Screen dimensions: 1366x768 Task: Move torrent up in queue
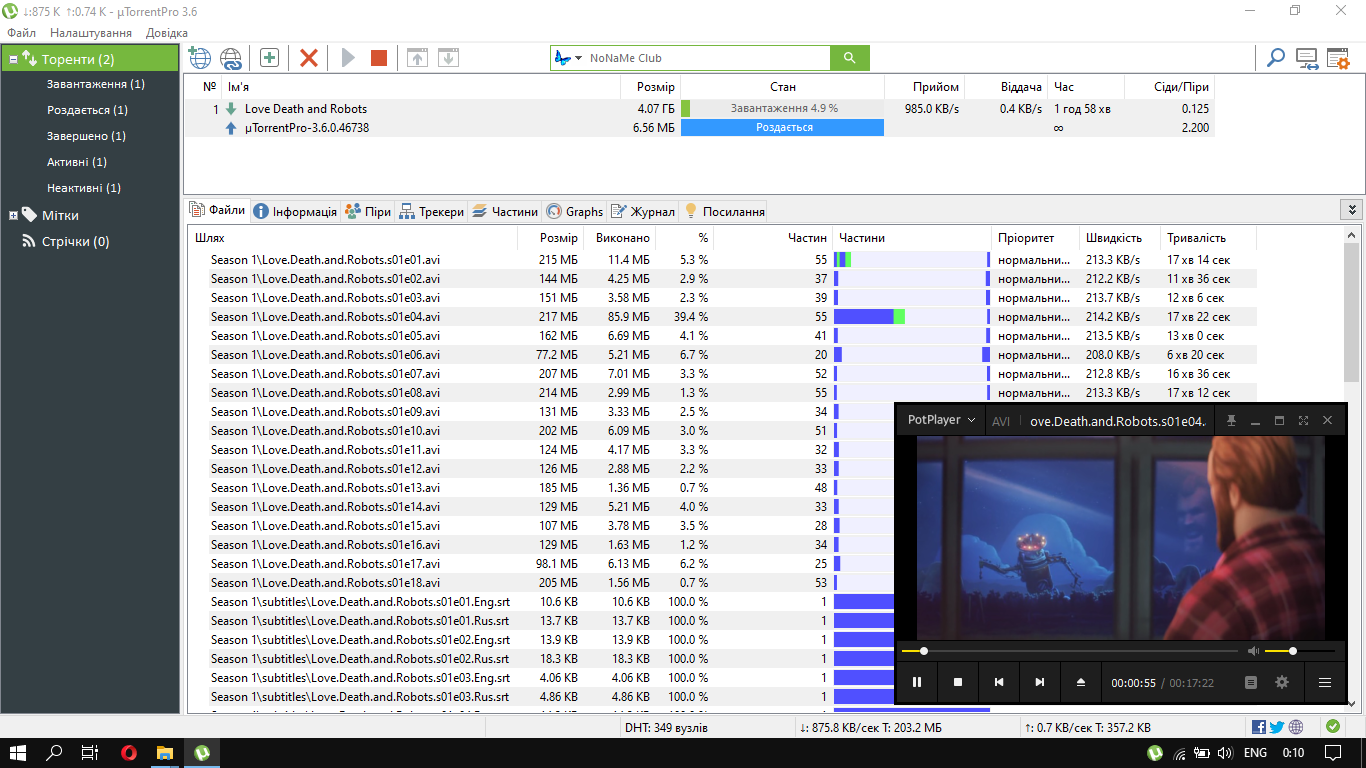point(417,58)
